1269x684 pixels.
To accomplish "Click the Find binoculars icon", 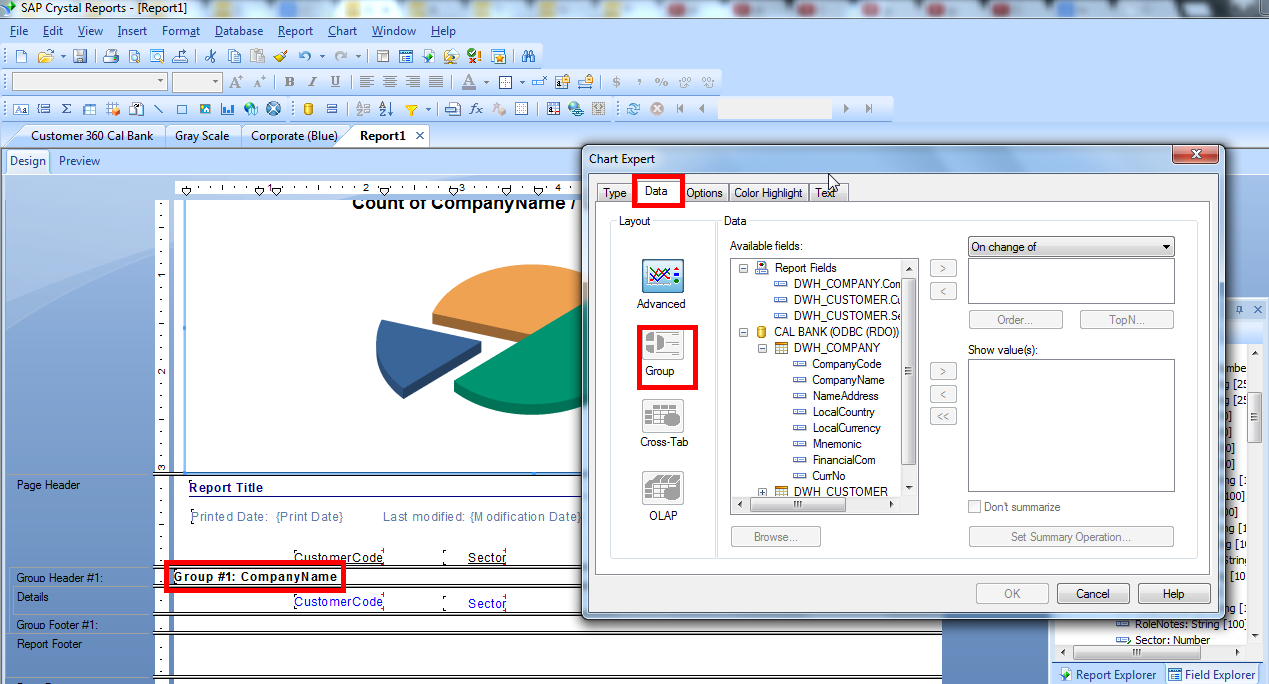I will [x=529, y=56].
